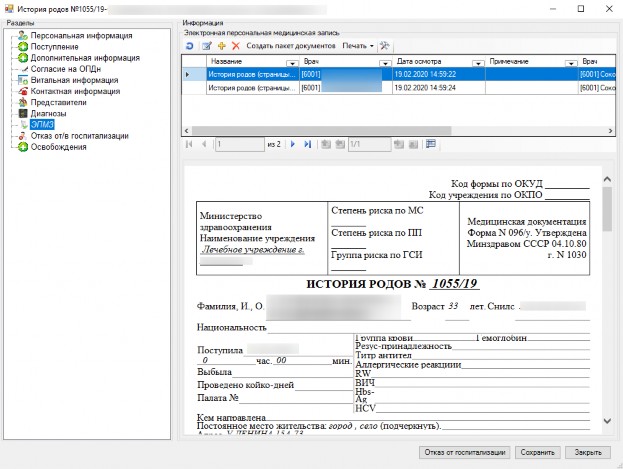Click the dark icon beside Диагнозы
The width and height of the screenshot is (623, 469).
(23, 113)
